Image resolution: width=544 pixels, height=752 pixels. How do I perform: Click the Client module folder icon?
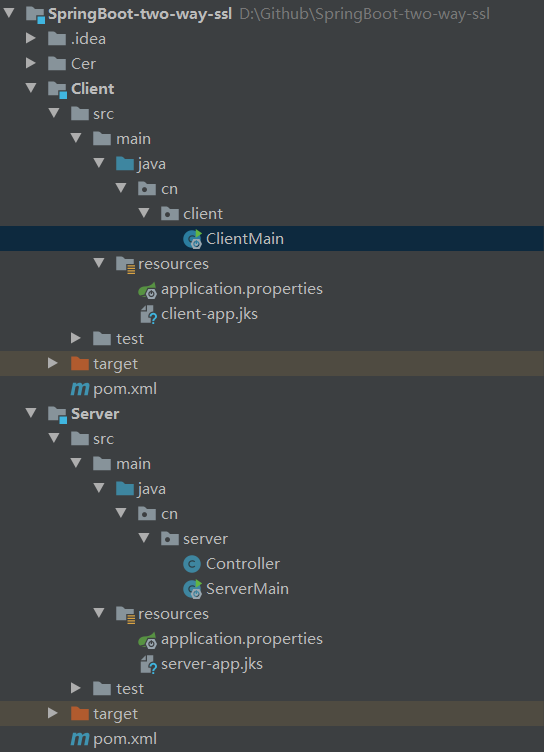[58, 89]
